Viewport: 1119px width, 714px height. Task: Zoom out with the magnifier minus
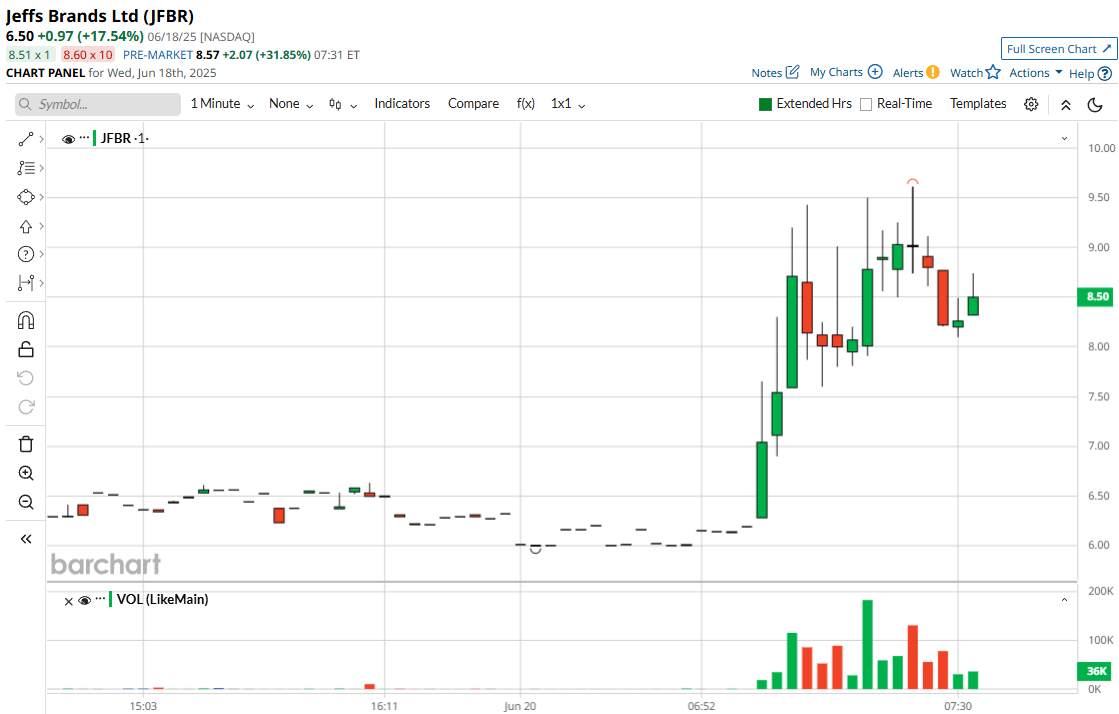(x=26, y=502)
